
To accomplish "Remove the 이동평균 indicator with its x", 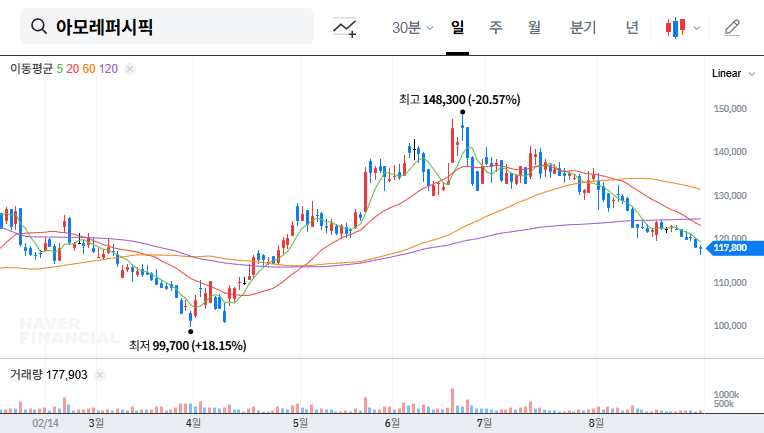I will [130, 69].
